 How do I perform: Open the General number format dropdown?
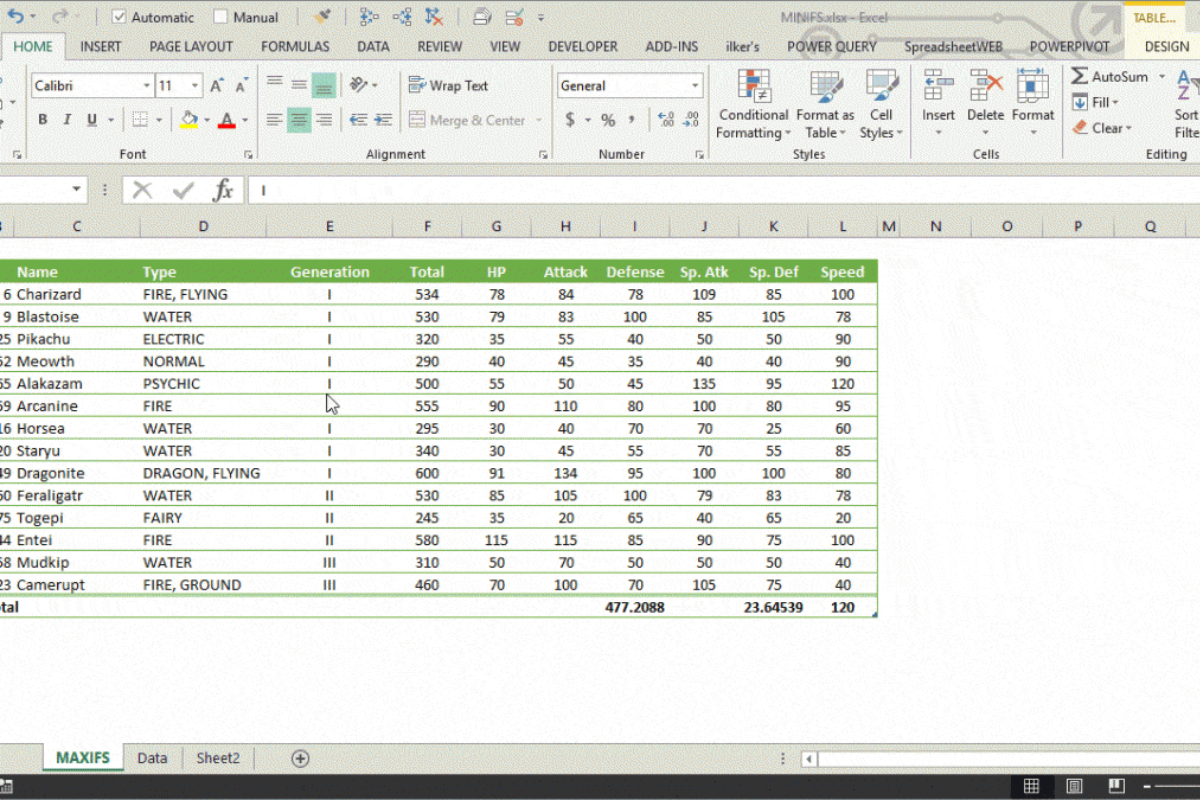pyautogui.click(x=695, y=86)
